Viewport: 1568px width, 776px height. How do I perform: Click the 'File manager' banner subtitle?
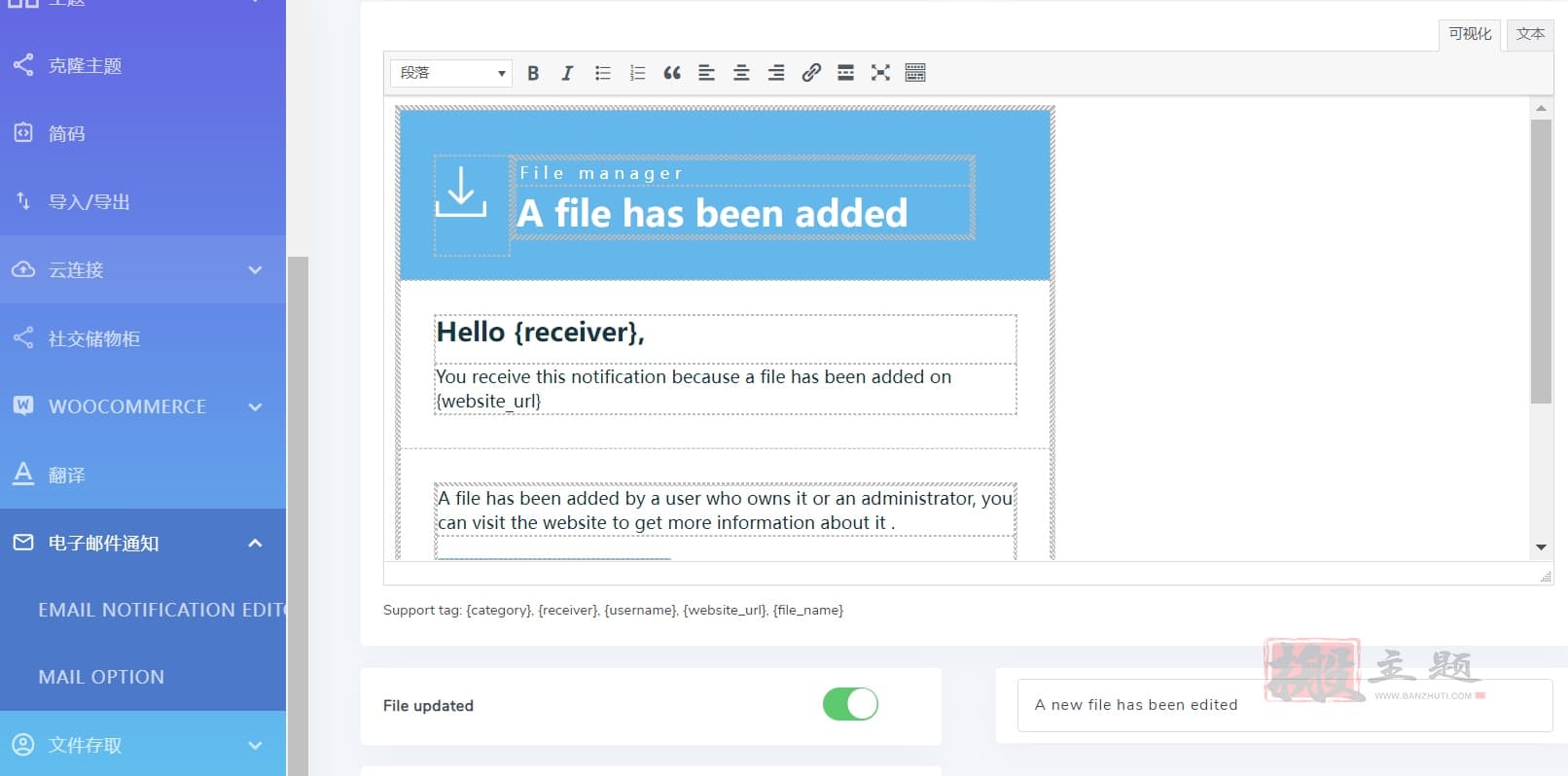tap(601, 173)
